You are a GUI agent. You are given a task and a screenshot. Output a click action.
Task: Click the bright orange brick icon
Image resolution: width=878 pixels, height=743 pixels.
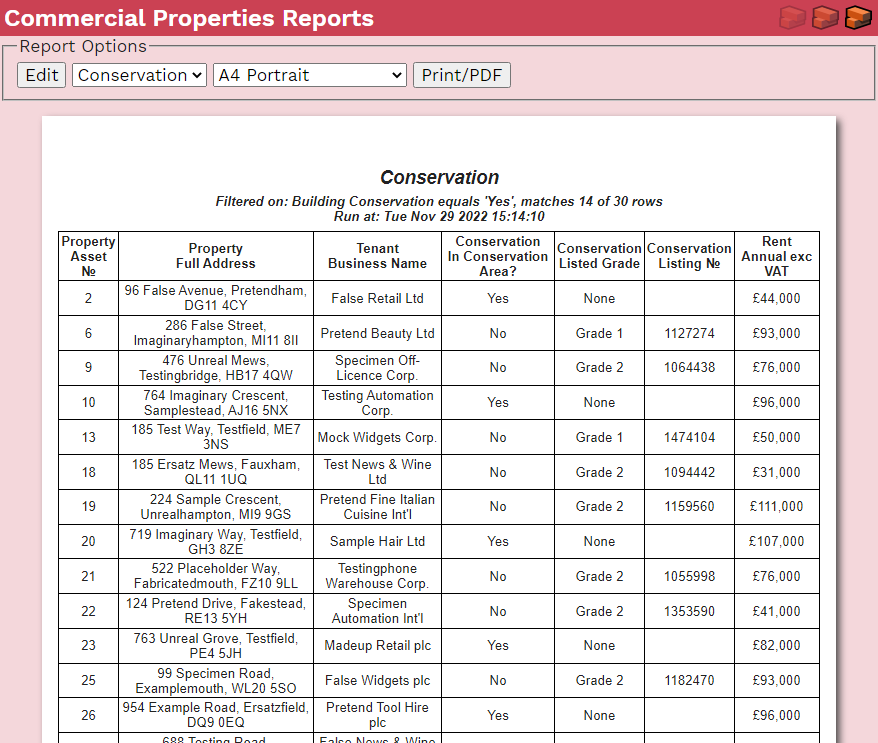[x=858, y=18]
